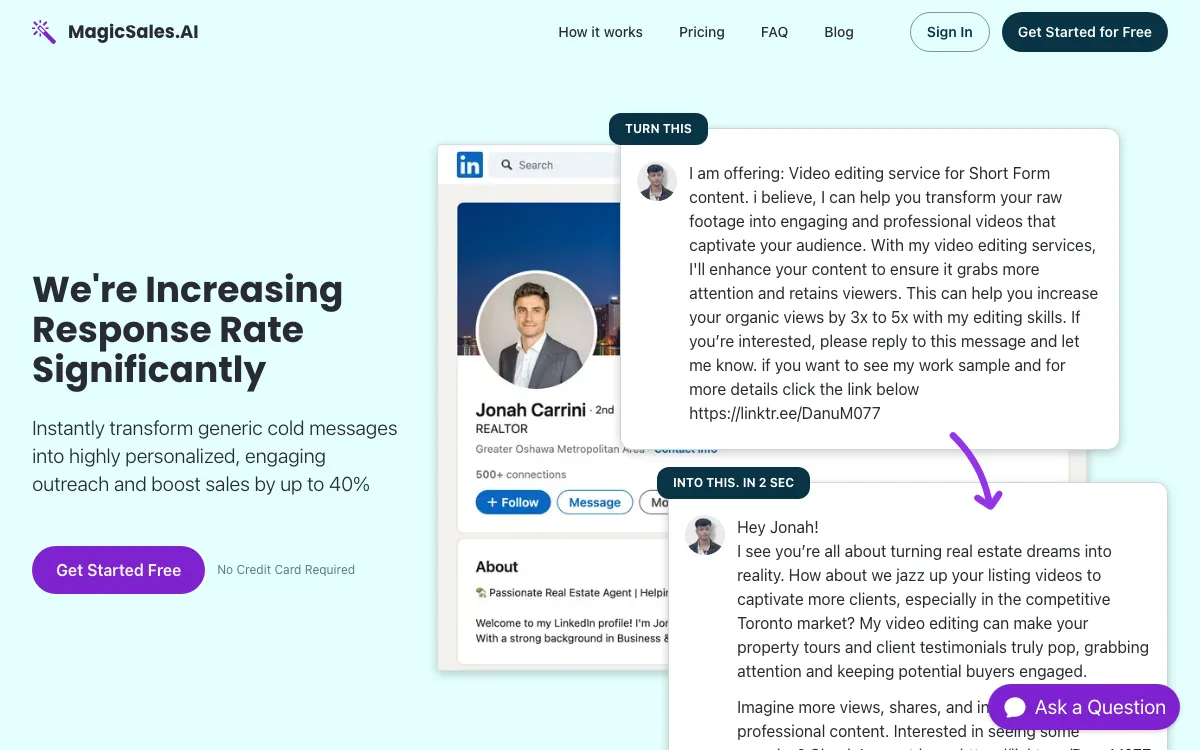Screen dimensions: 1200x750
Task: Click the LinkedIn Search field in mockup
Action: 555,165
